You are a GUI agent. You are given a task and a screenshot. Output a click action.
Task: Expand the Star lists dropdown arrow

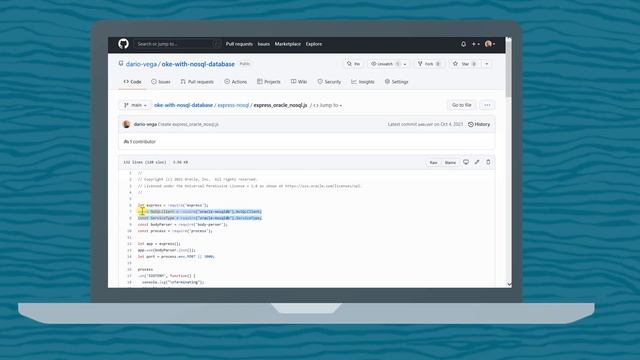[487, 64]
